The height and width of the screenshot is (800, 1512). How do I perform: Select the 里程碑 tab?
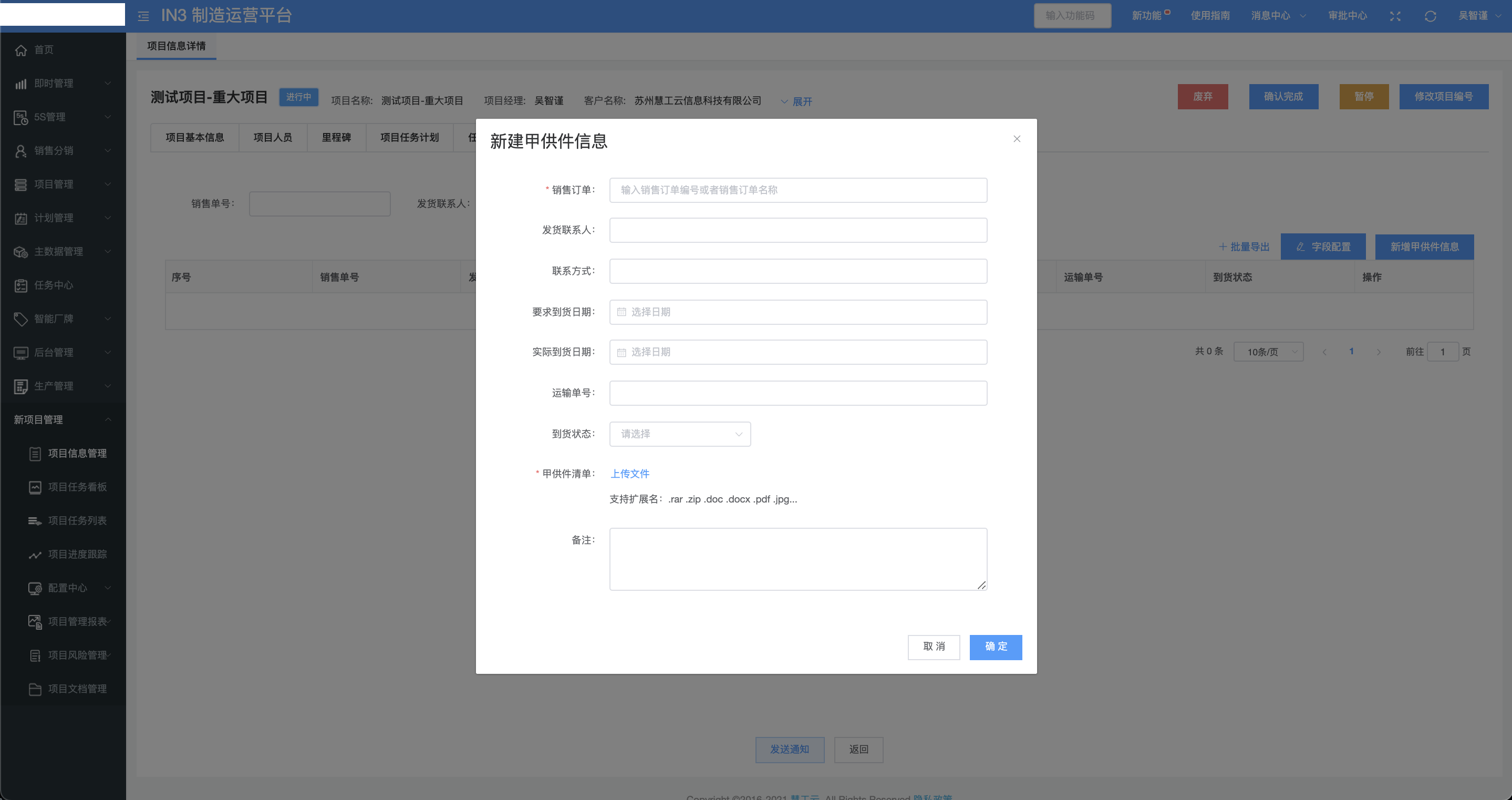click(x=336, y=137)
